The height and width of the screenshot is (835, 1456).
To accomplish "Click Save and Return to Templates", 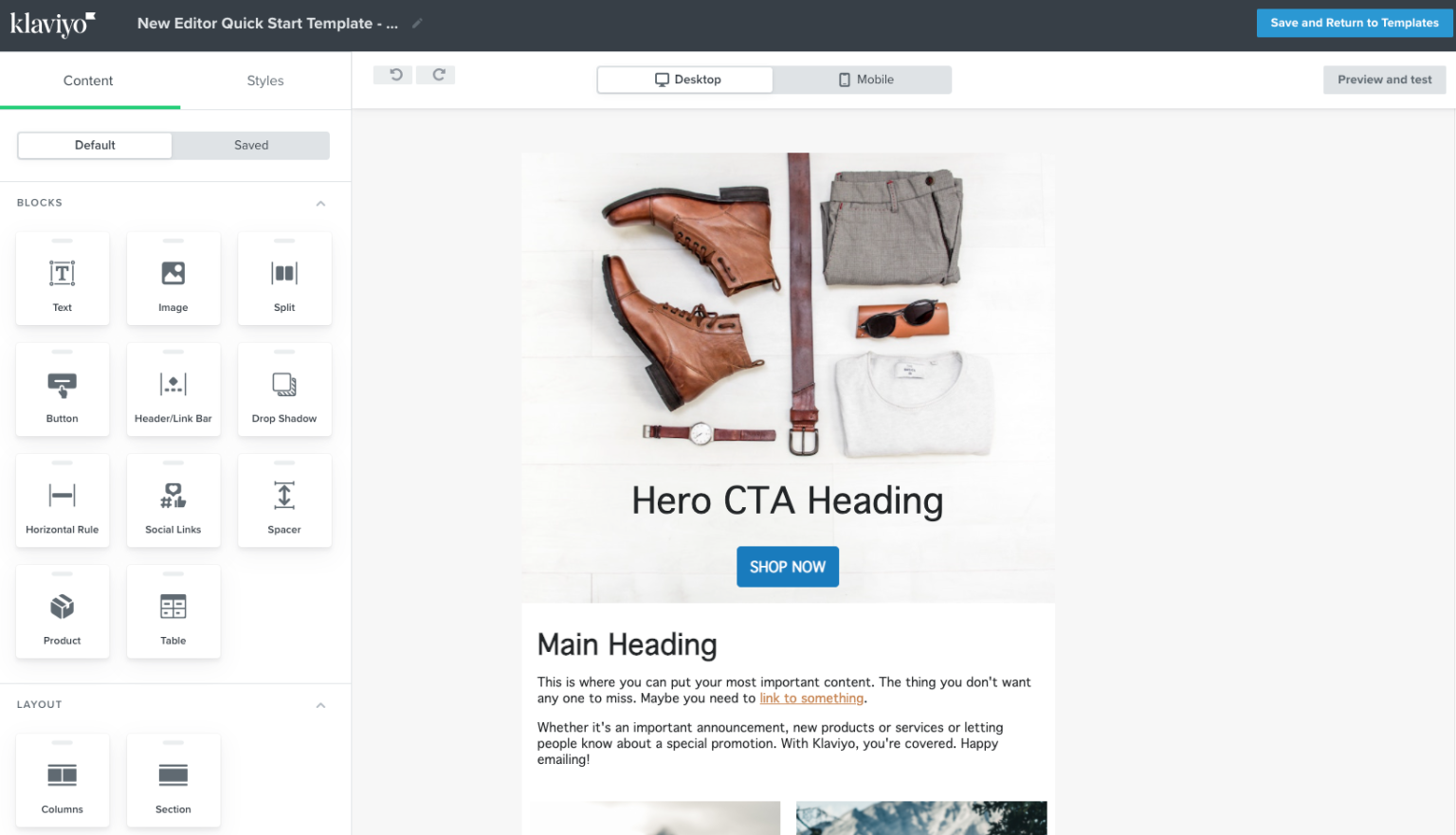I will coord(1354,23).
